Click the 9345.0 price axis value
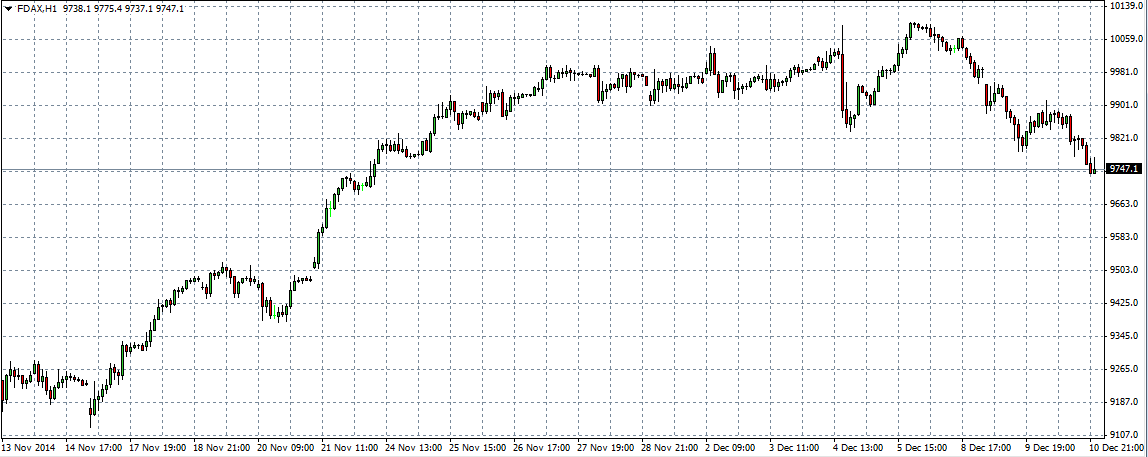Image resolution: width=1148 pixels, height=457 pixels. [x=1124, y=336]
